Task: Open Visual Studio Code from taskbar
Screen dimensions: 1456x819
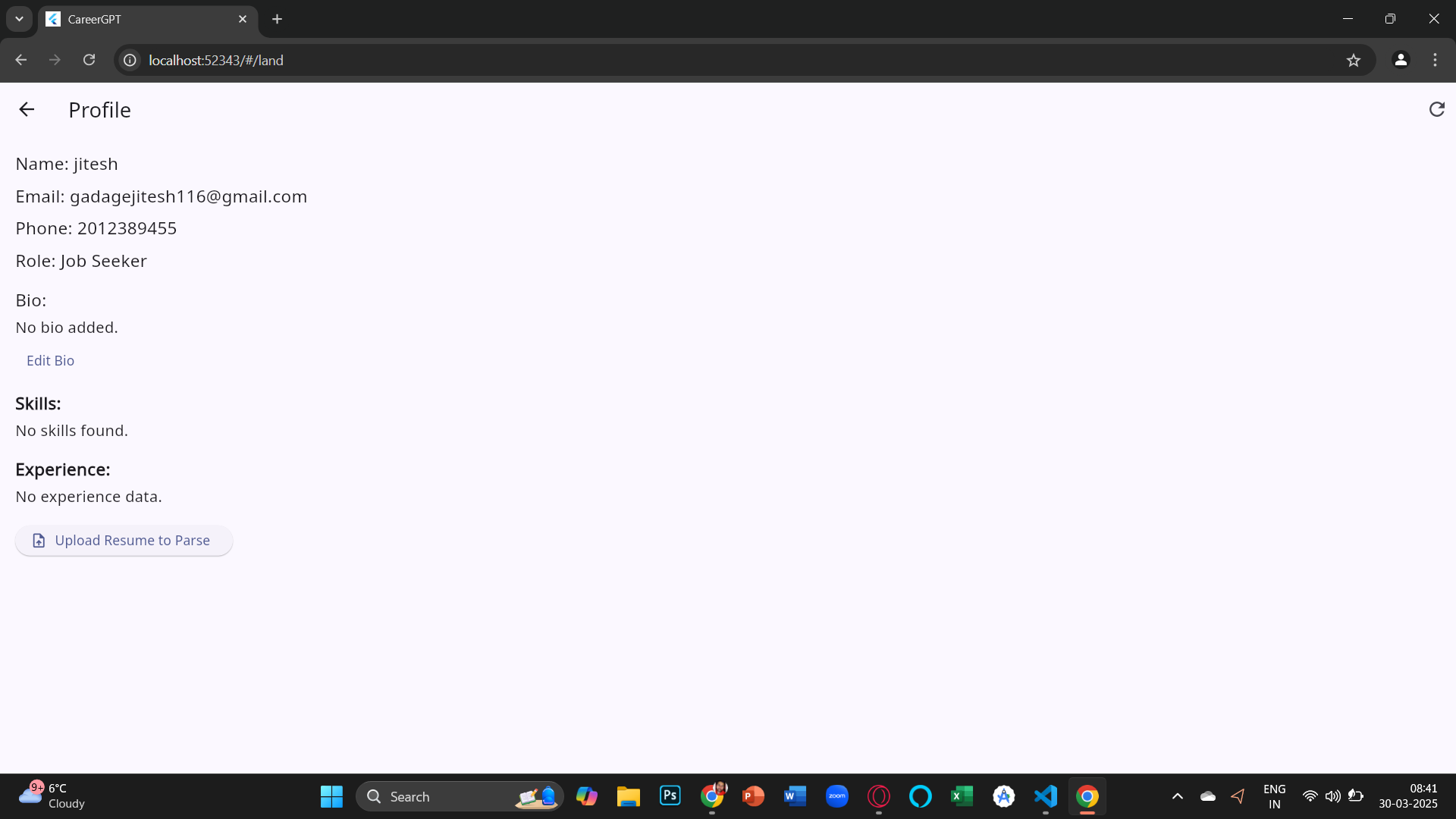Action: [1046, 796]
